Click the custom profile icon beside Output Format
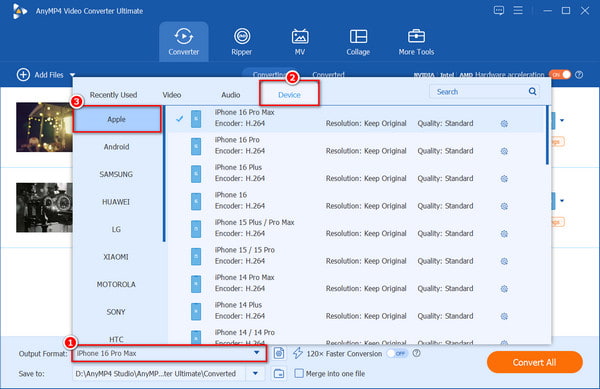The image size is (600, 389). 279,353
